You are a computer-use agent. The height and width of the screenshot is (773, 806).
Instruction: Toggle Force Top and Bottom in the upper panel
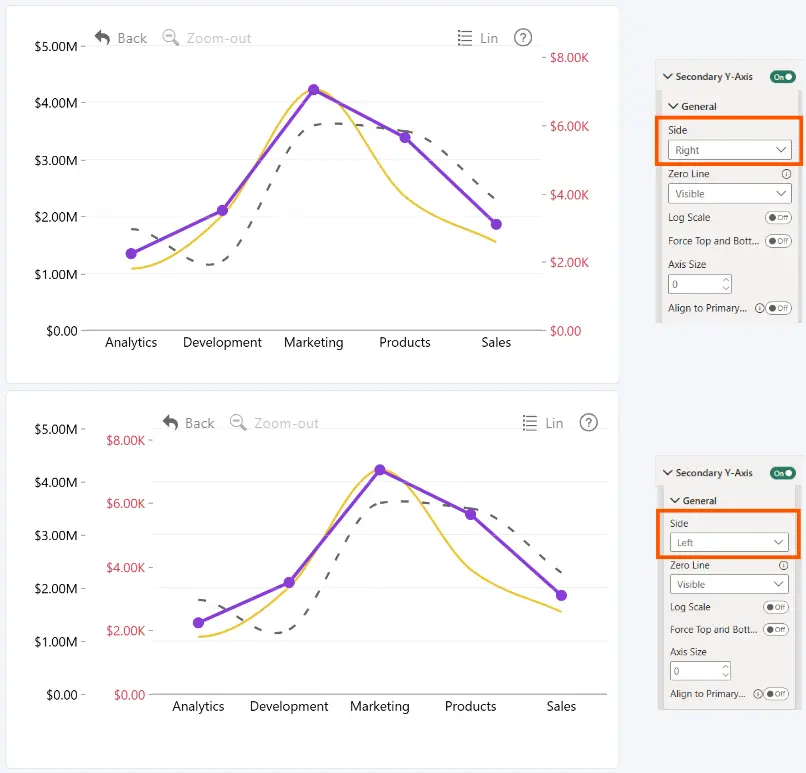point(778,241)
